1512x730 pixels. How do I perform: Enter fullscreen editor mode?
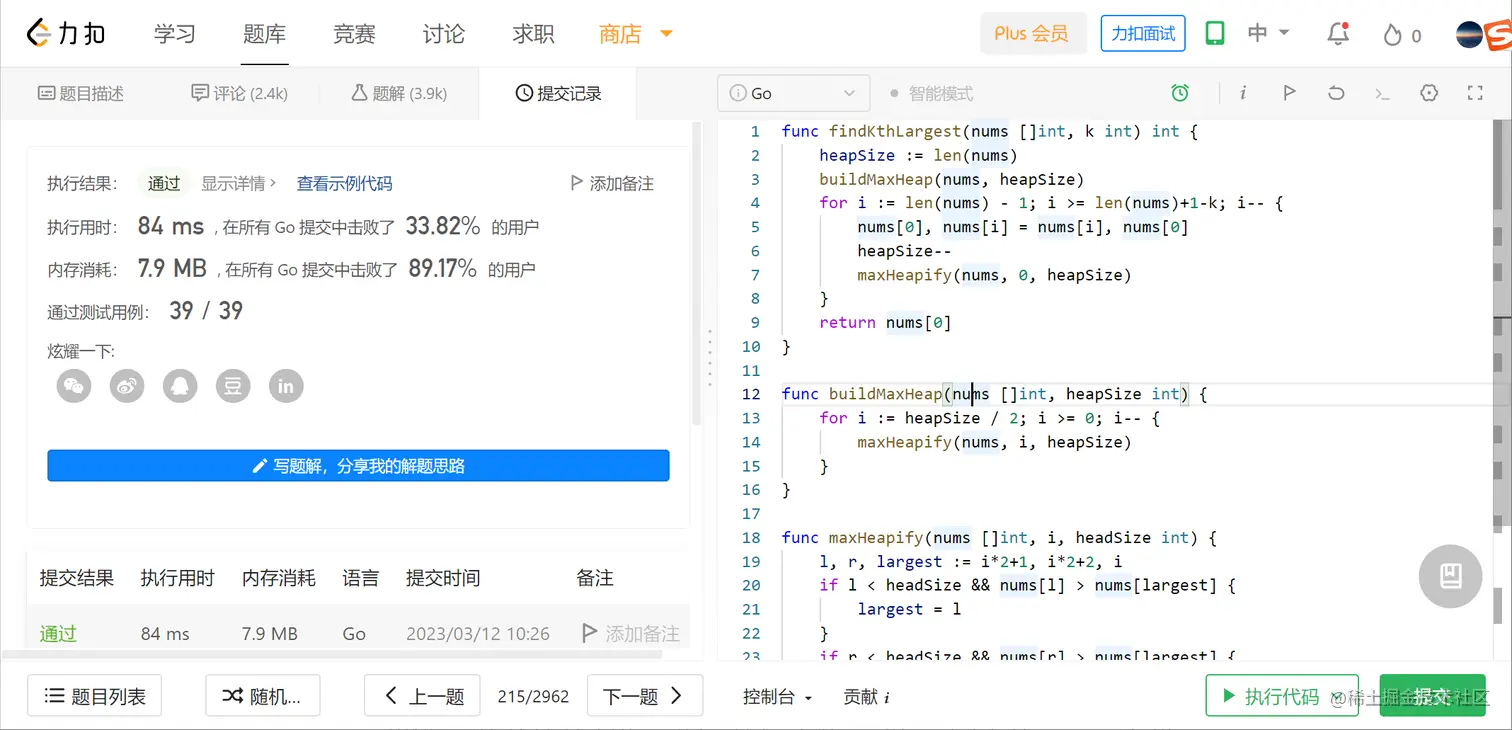pyautogui.click(x=1475, y=93)
